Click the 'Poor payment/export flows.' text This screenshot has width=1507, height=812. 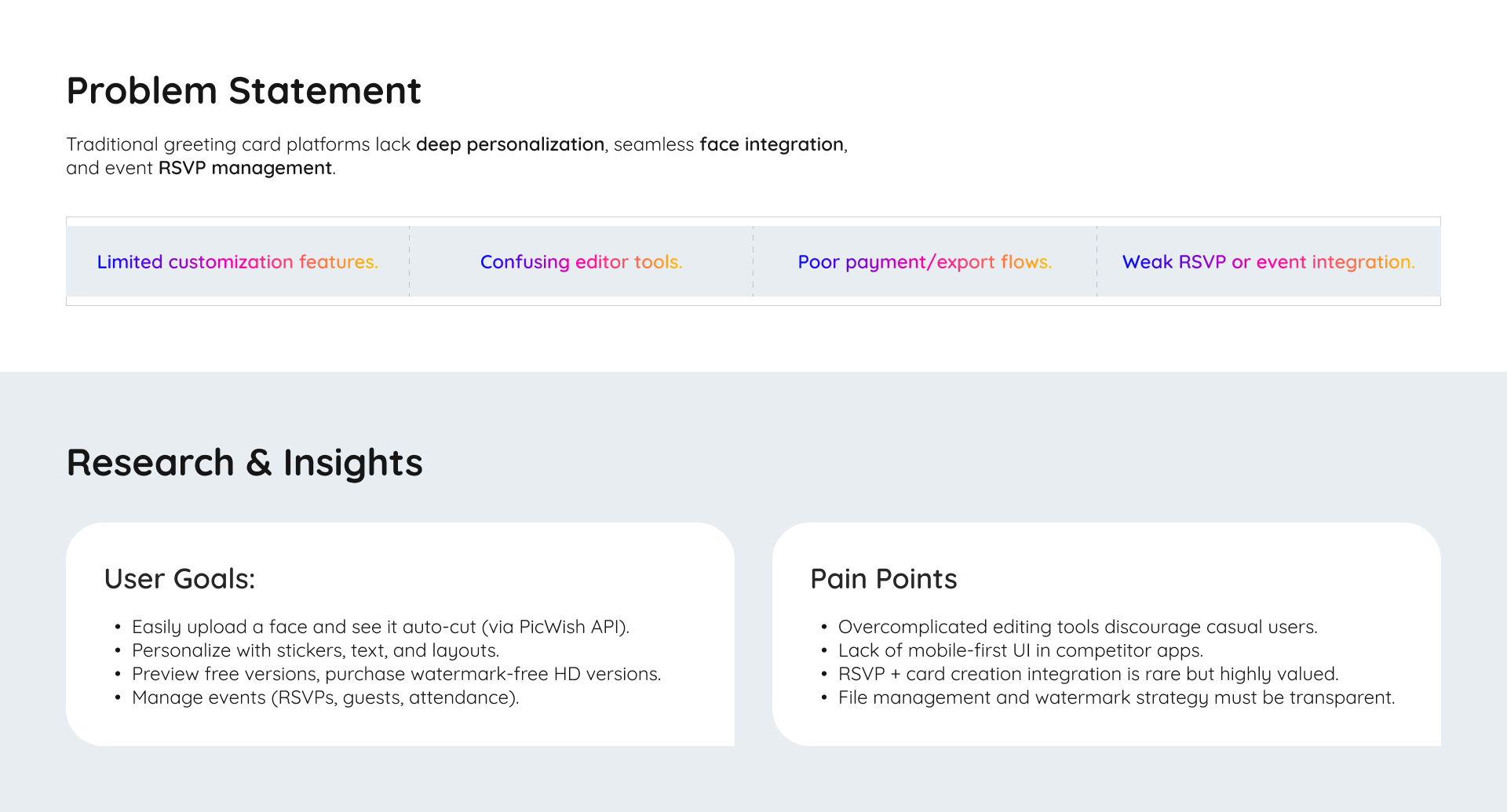(925, 262)
